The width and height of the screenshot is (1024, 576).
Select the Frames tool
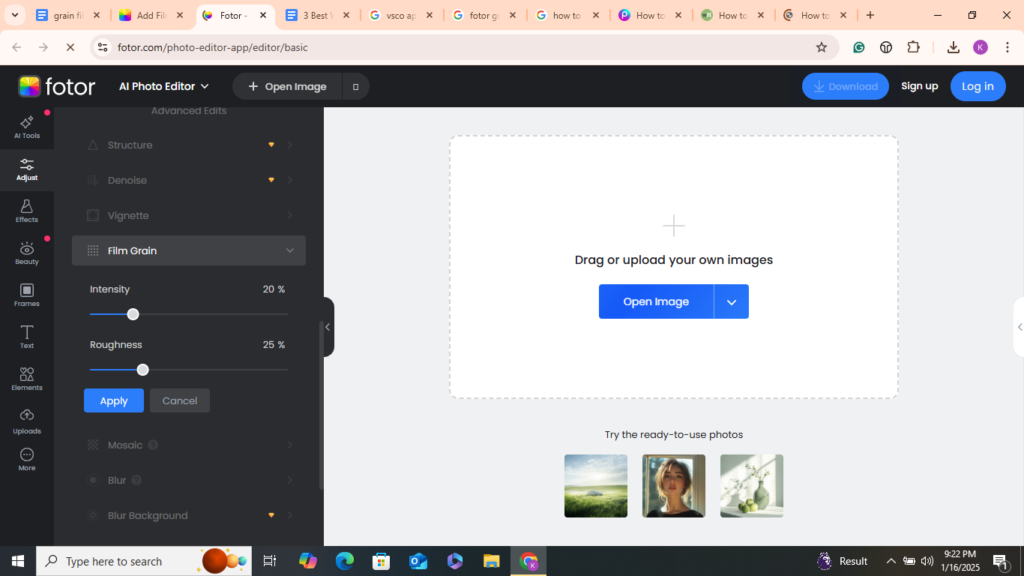pos(27,295)
